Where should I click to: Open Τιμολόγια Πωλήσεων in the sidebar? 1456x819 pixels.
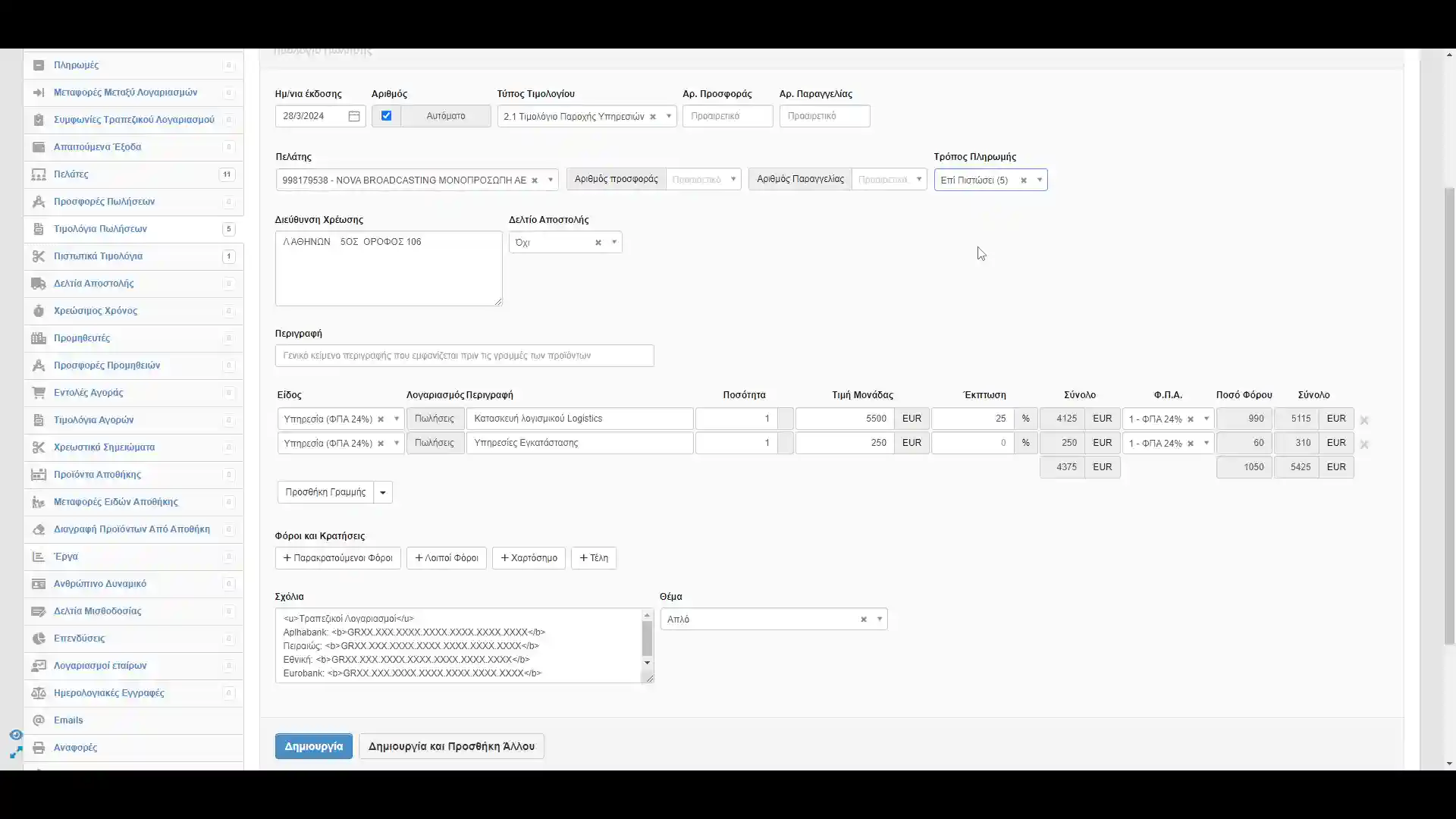point(100,229)
